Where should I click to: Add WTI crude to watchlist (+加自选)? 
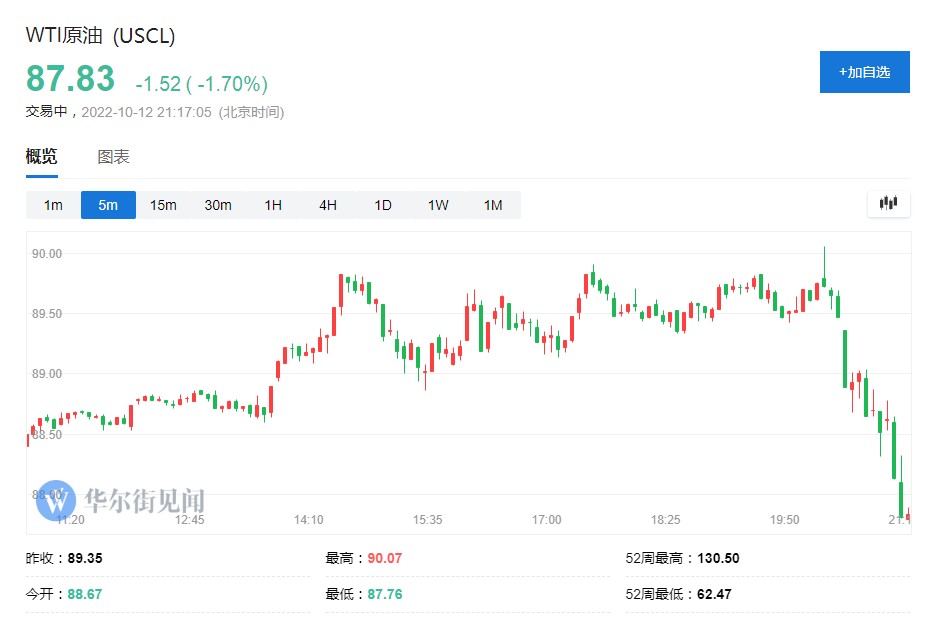coord(864,72)
